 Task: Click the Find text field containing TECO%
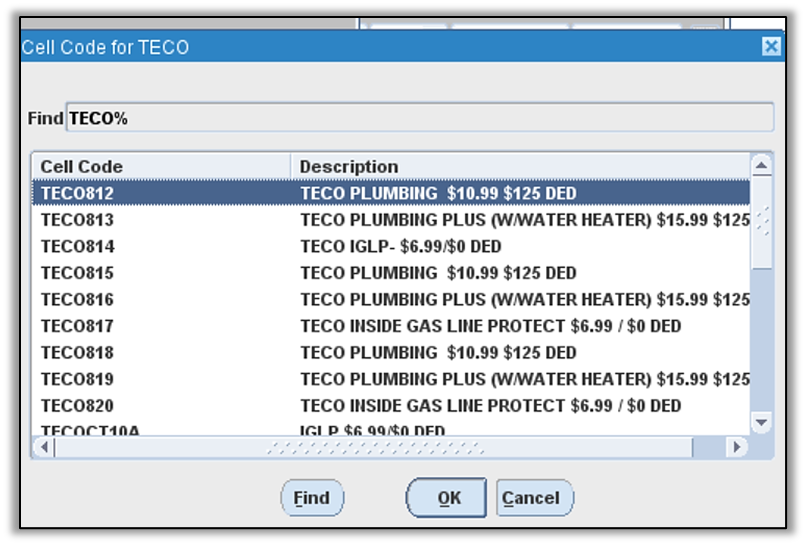pyautogui.click(x=420, y=118)
